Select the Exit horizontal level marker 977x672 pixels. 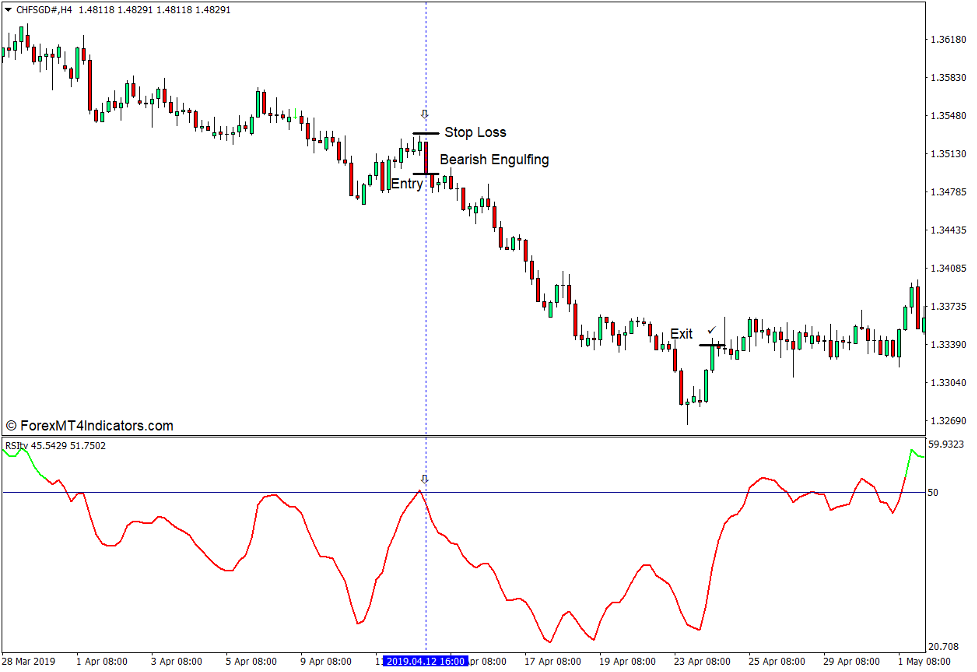click(712, 345)
